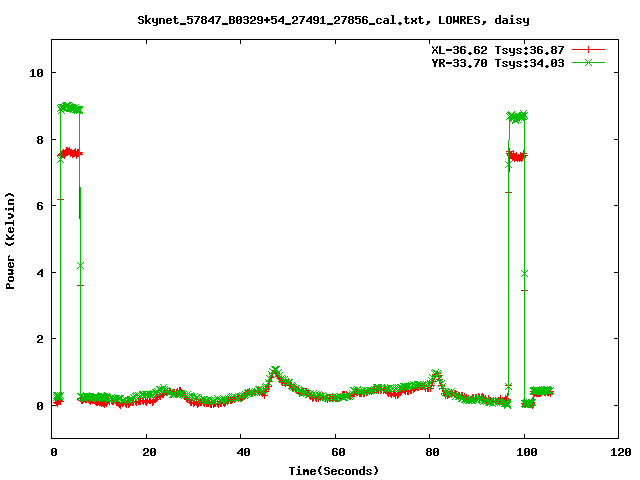Click y-axis tick label 6
640x480 pixels.
pyautogui.click(x=40, y=206)
